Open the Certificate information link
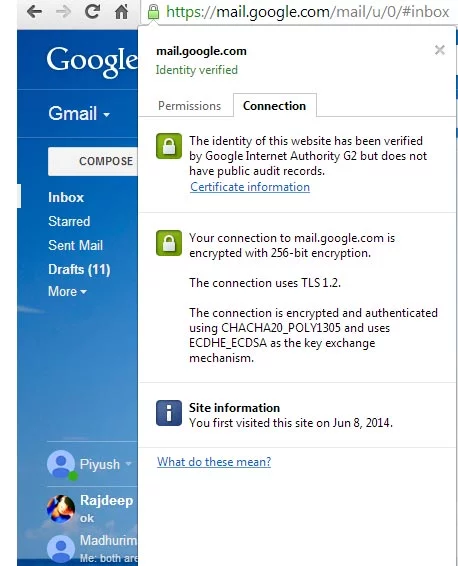The height and width of the screenshot is (566, 458). (x=250, y=187)
